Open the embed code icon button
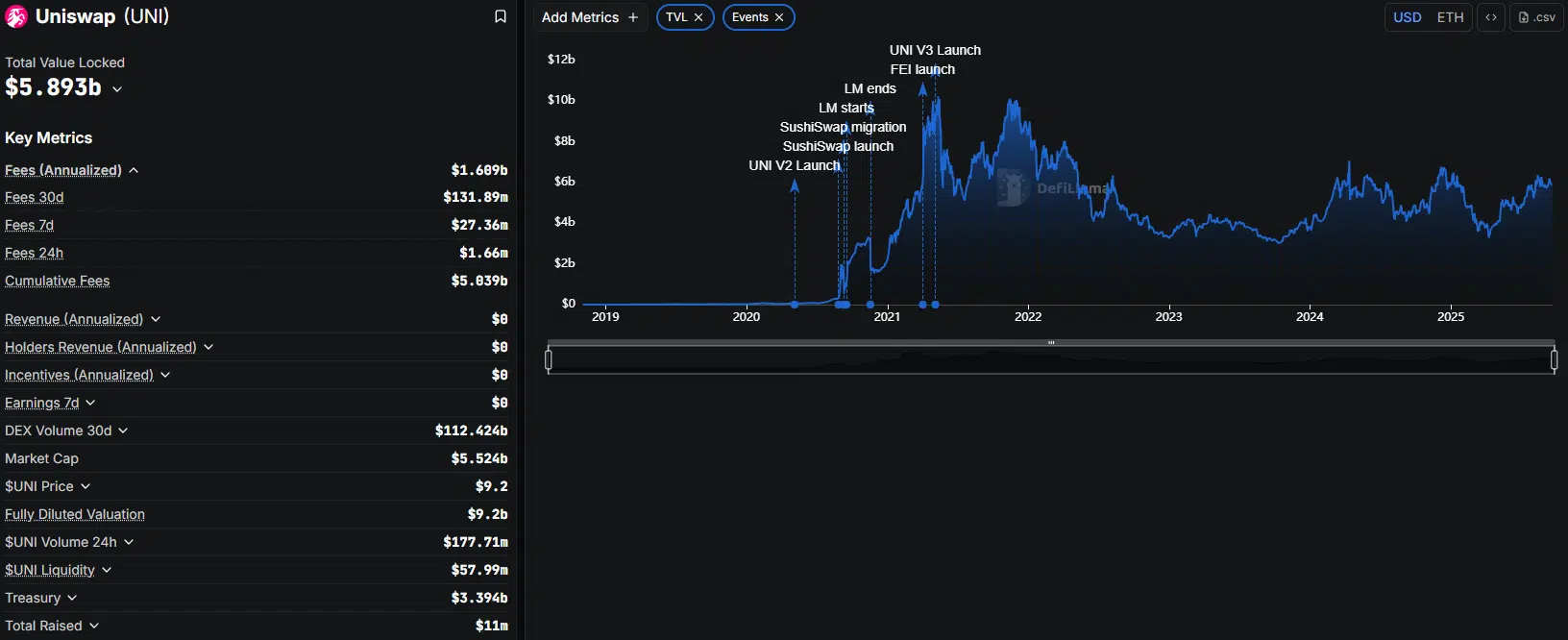 tap(1490, 17)
